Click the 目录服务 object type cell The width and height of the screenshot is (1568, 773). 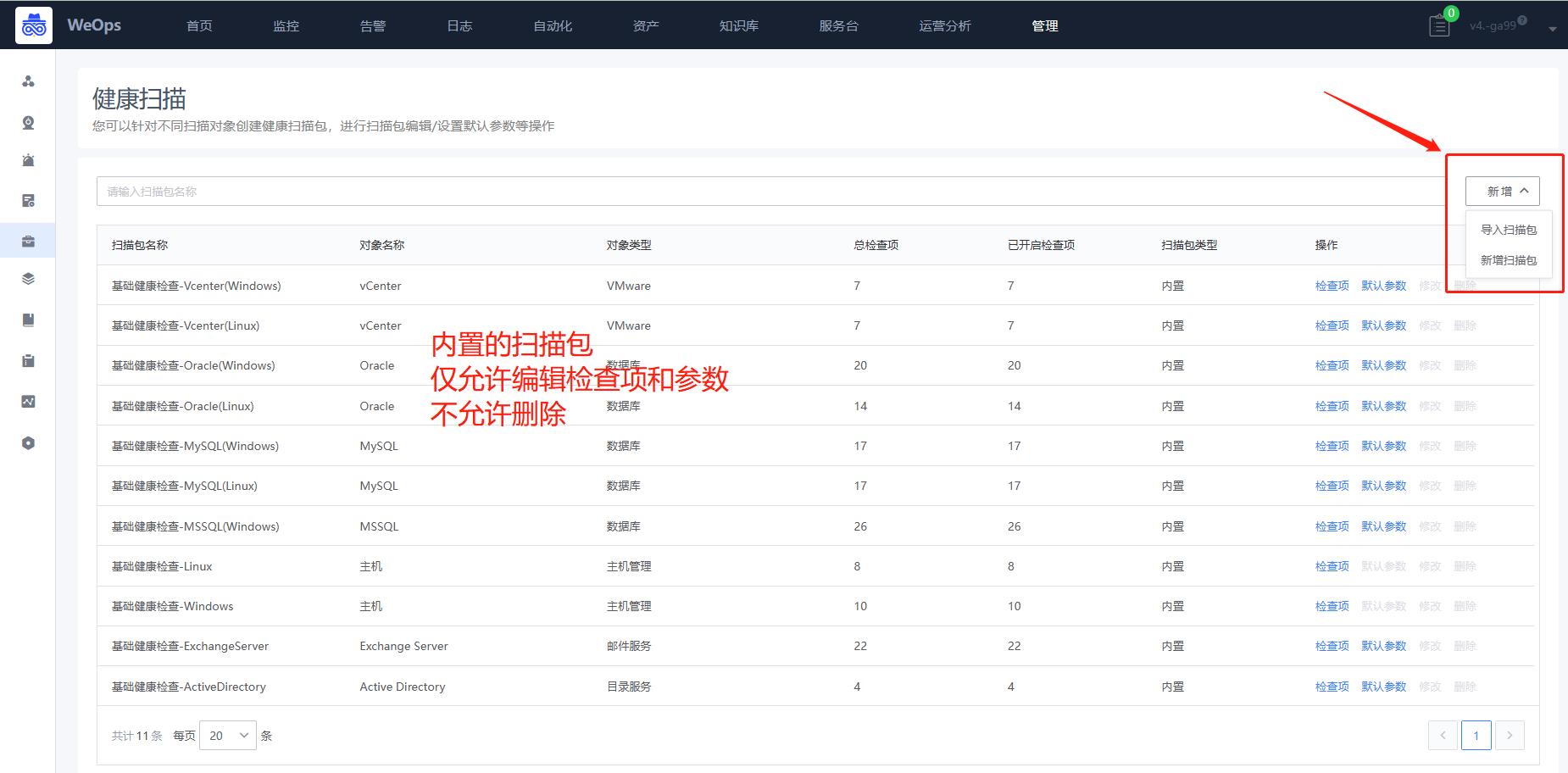pyautogui.click(x=629, y=687)
